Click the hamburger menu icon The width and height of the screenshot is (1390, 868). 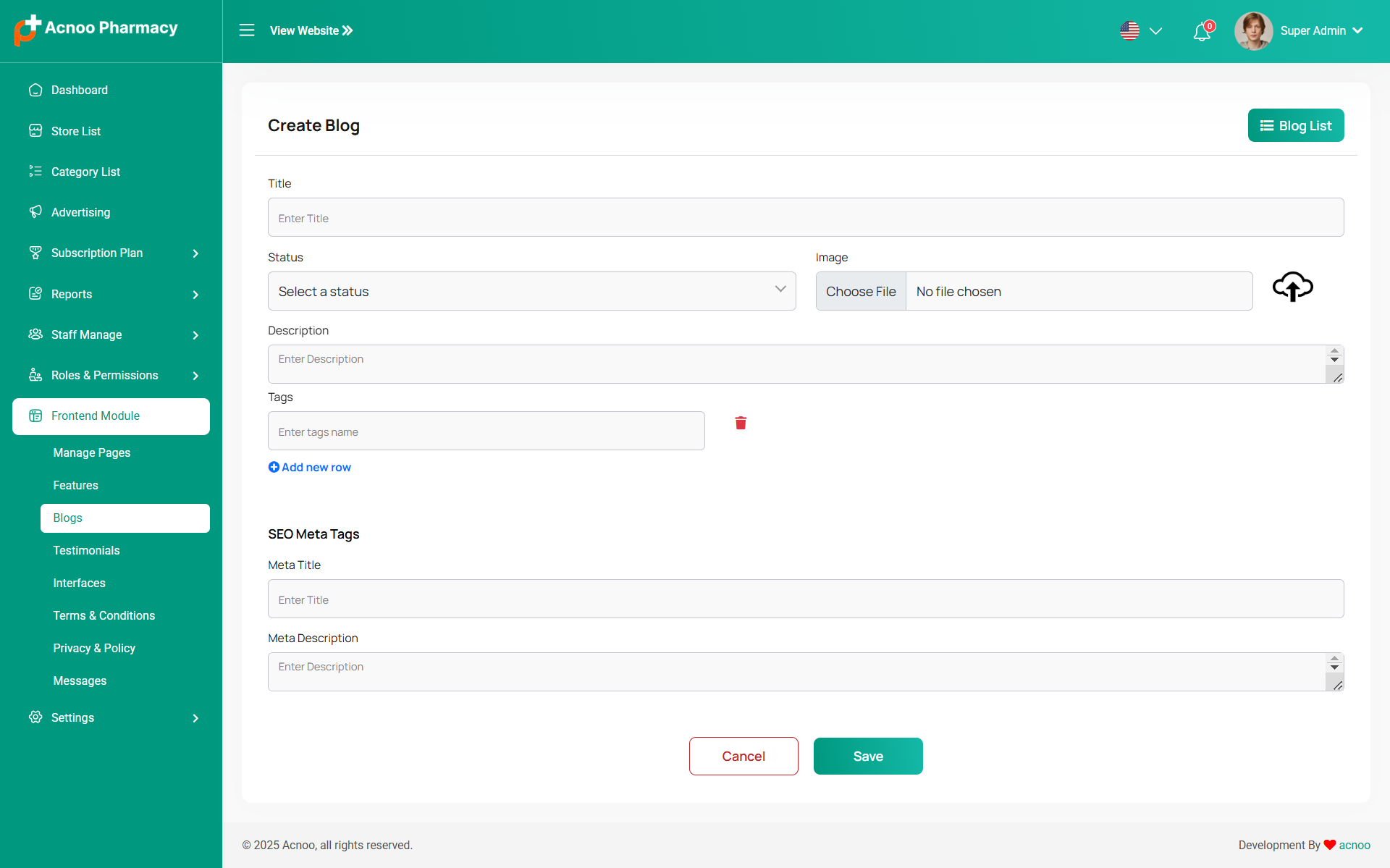tap(247, 30)
